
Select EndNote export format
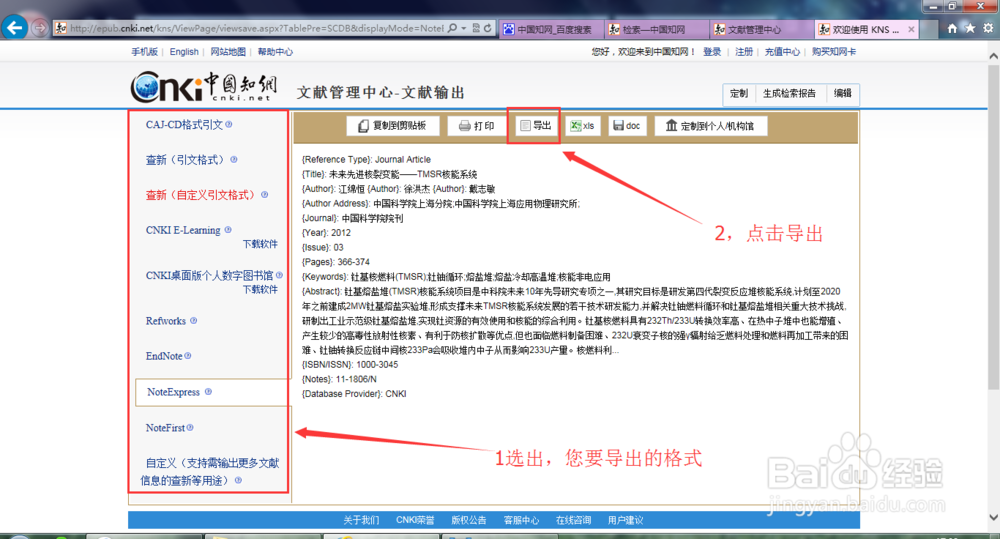click(x=164, y=355)
